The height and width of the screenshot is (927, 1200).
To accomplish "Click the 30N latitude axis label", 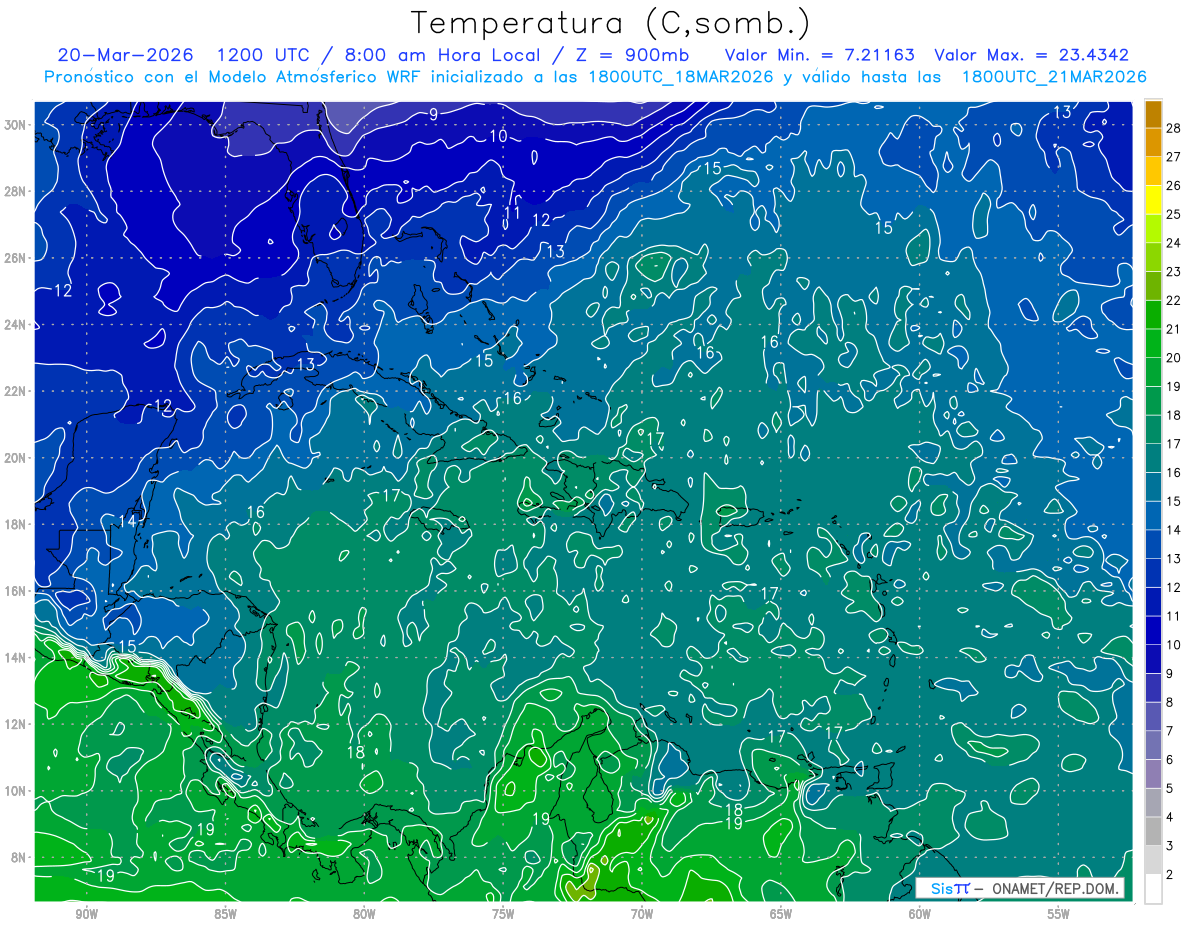I will click(17, 125).
